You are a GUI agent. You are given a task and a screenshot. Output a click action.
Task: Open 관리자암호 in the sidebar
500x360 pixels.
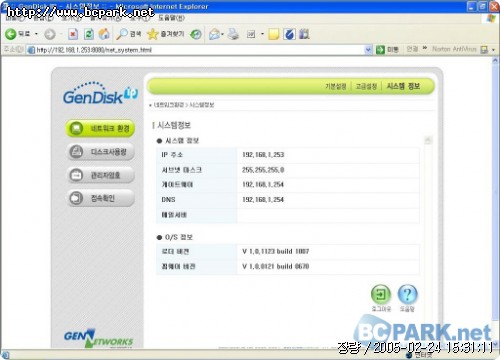tap(100, 175)
